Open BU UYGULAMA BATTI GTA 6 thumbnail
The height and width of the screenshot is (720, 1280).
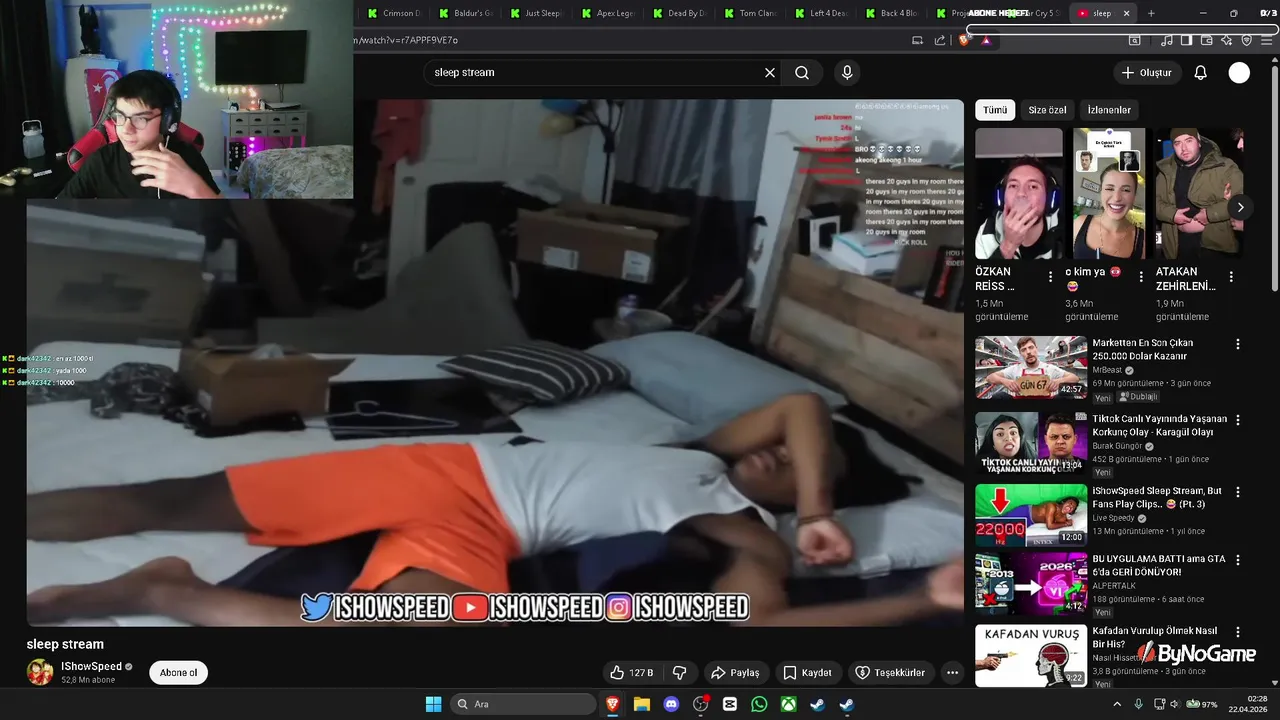point(1031,583)
